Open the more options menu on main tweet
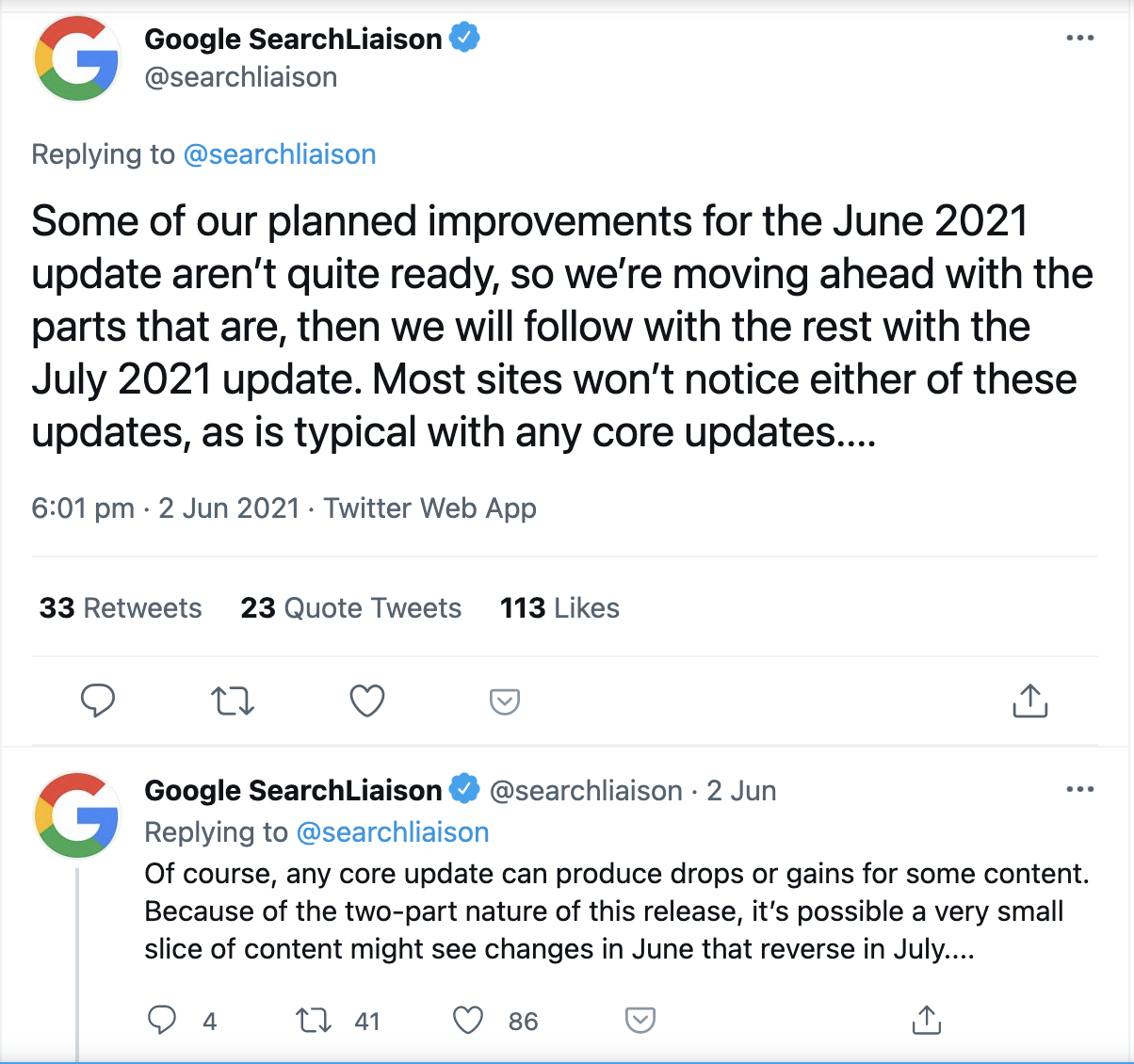 point(1080,39)
